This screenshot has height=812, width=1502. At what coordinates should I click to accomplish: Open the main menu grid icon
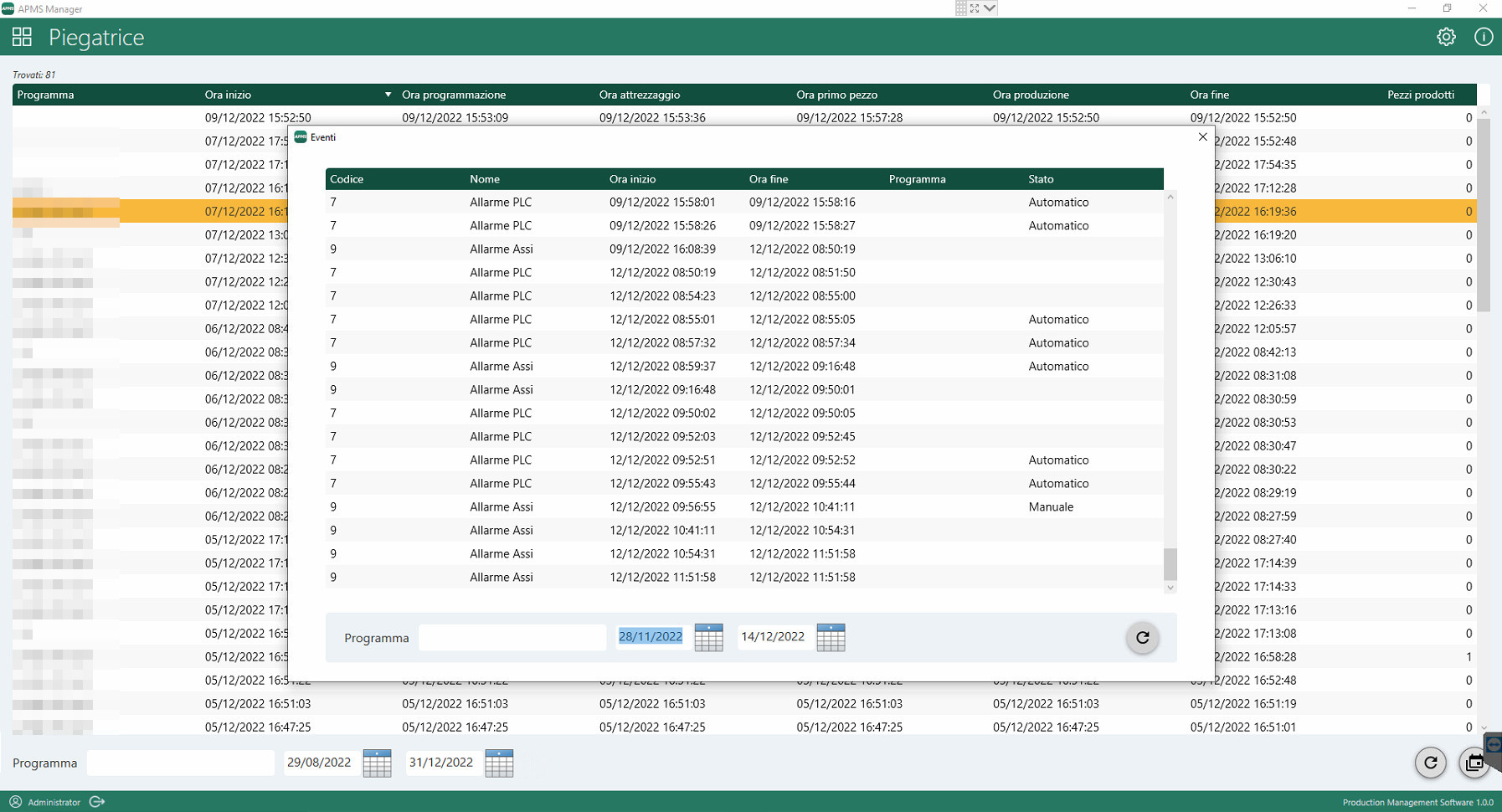click(22, 37)
